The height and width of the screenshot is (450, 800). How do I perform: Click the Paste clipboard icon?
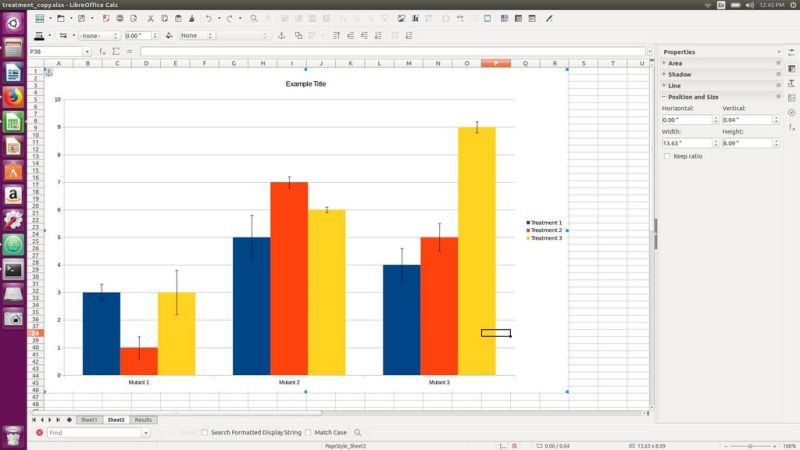pyautogui.click(x=178, y=18)
